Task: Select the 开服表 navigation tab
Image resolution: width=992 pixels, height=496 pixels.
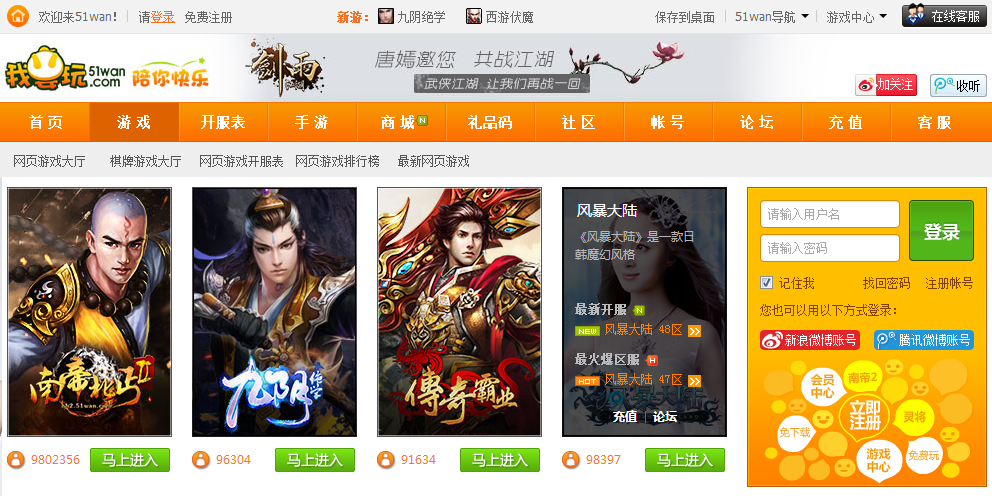Action: coord(223,122)
